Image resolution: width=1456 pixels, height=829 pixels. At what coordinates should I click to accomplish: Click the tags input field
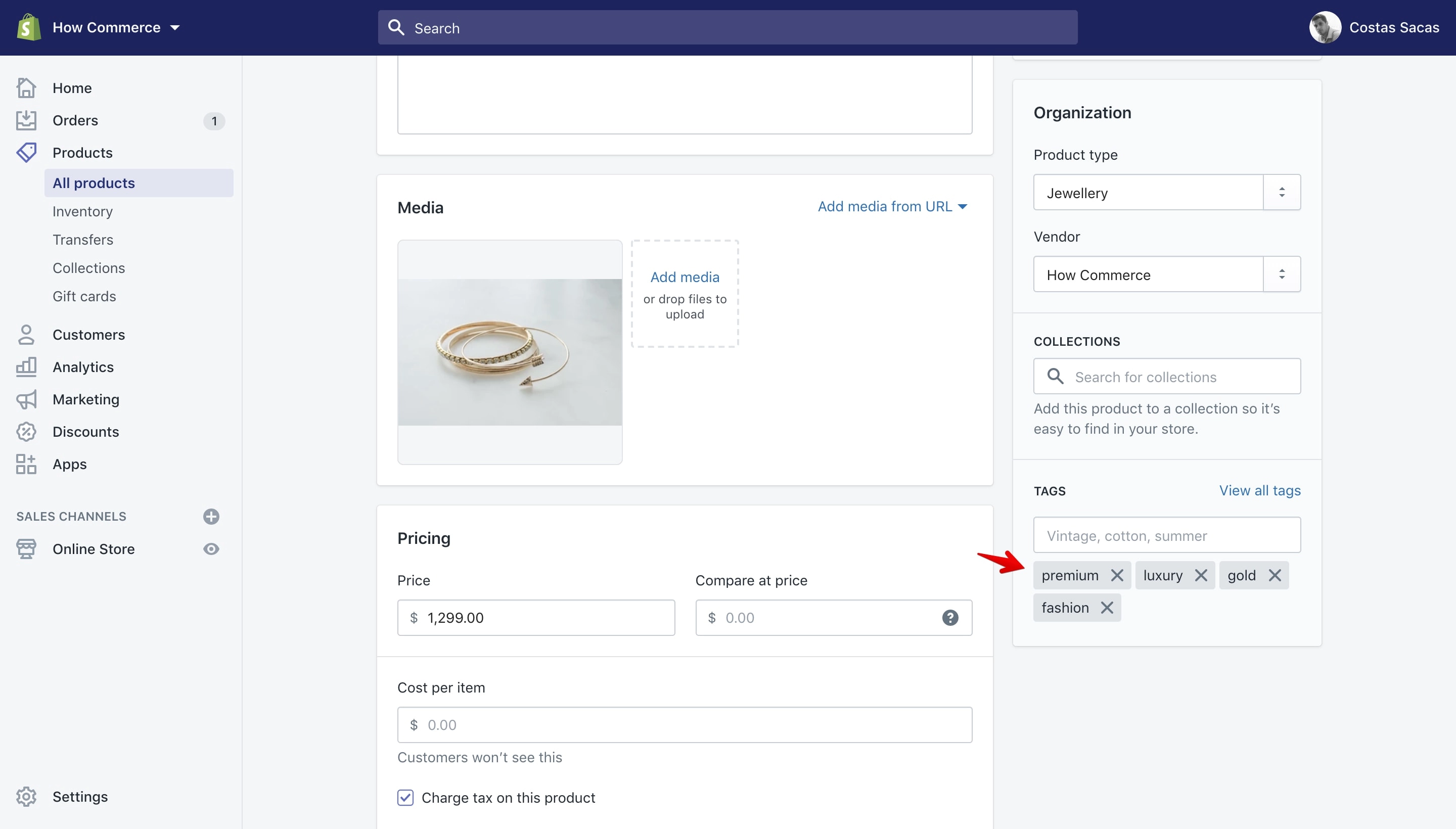click(1167, 535)
